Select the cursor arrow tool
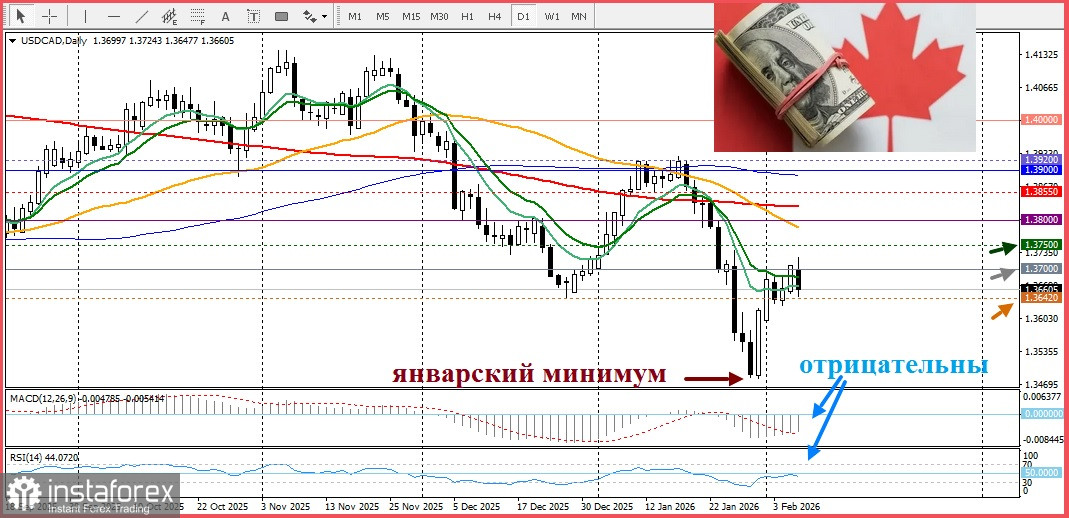Viewport: 1069px width, 518px height. pyautogui.click(x=22, y=16)
